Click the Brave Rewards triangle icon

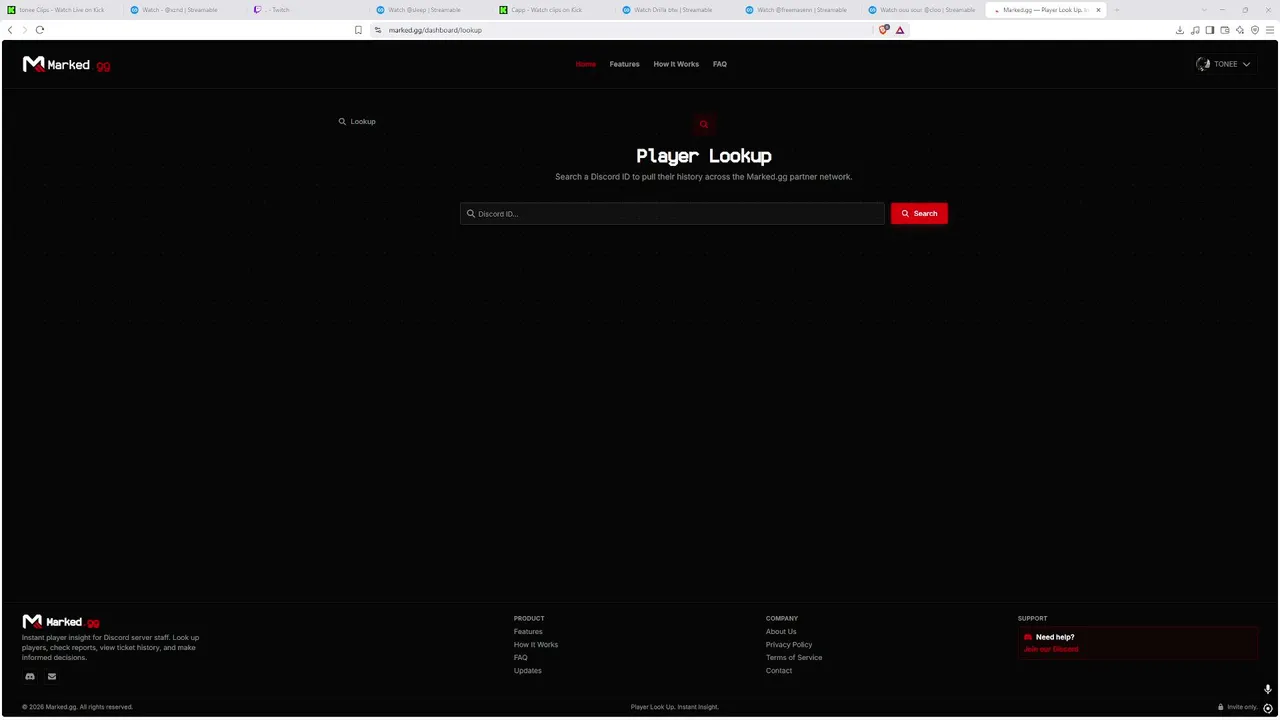(x=900, y=30)
